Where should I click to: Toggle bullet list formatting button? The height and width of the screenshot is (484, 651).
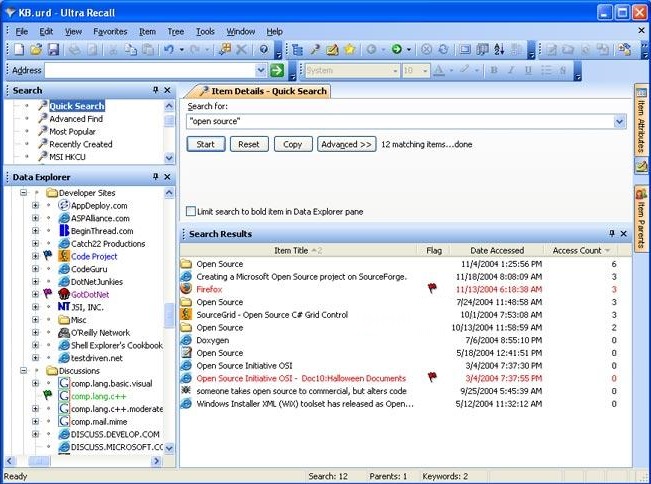click(546, 70)
